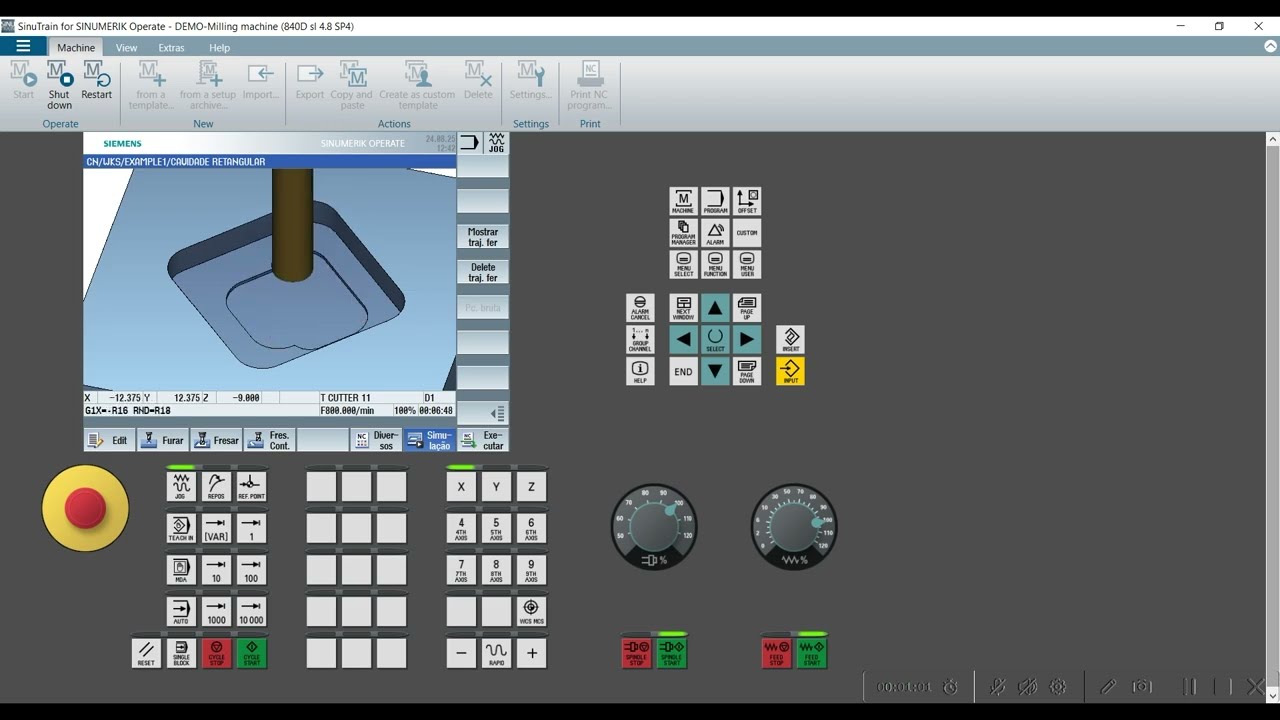
Task: Click the WCS MCS key
Action: (x=531, y=612)
